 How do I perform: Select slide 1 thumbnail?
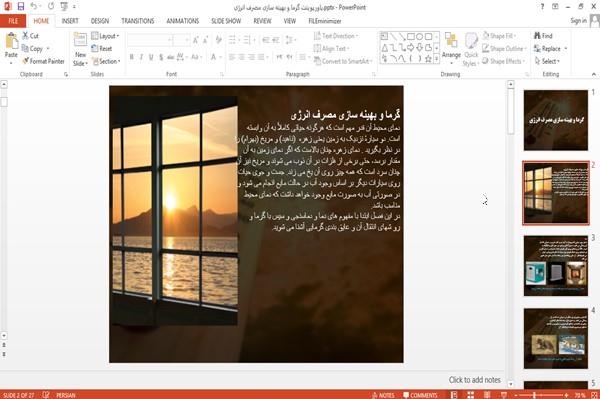556,120
